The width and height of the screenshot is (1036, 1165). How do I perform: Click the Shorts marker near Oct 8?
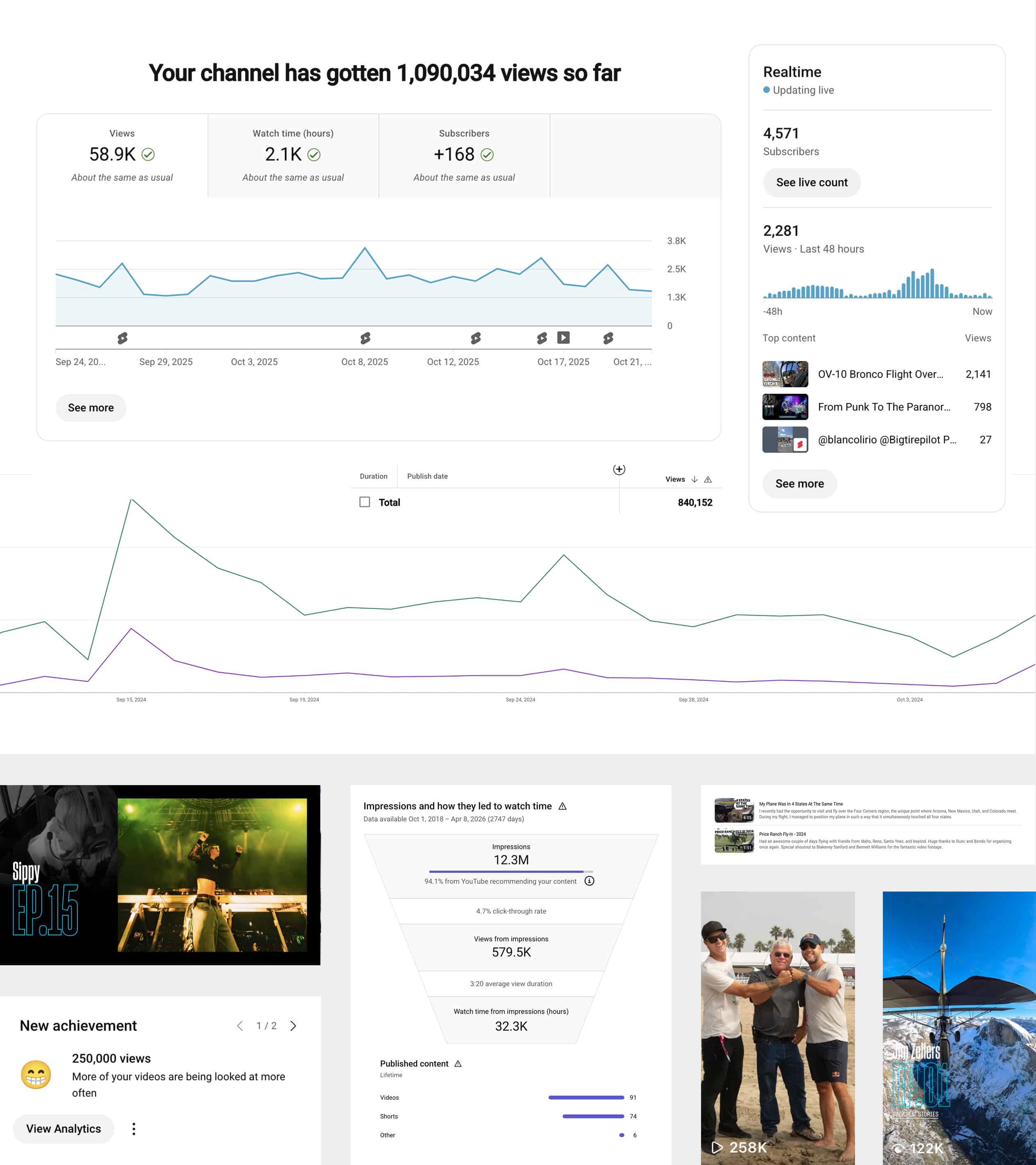(366, 338)
